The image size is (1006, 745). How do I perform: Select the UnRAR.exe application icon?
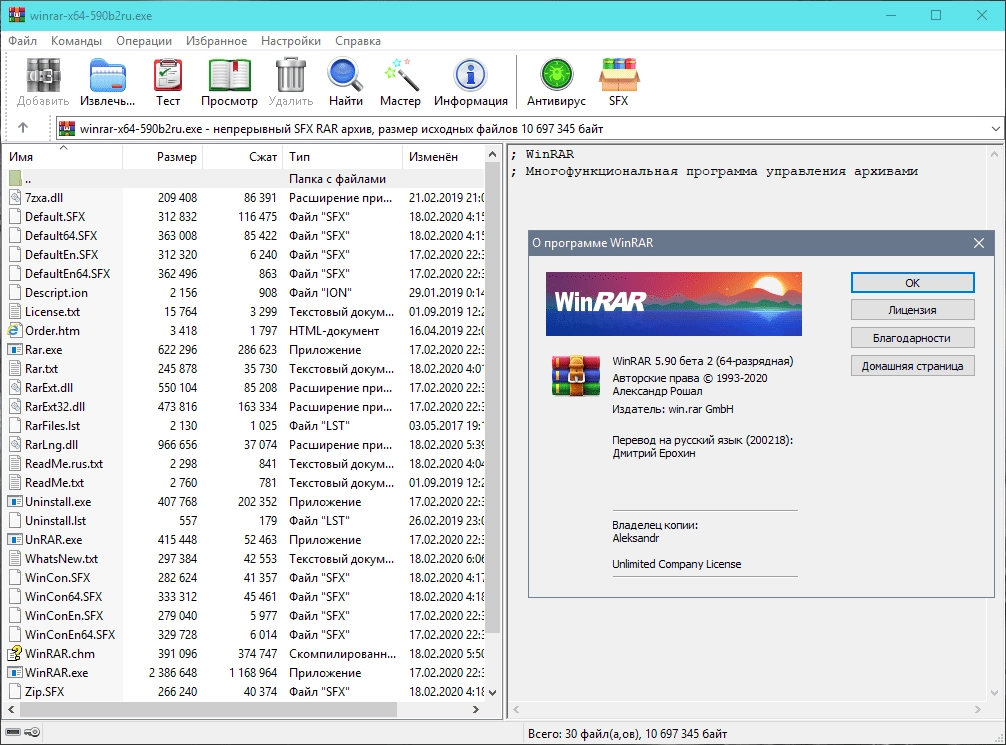coord(15,540)
